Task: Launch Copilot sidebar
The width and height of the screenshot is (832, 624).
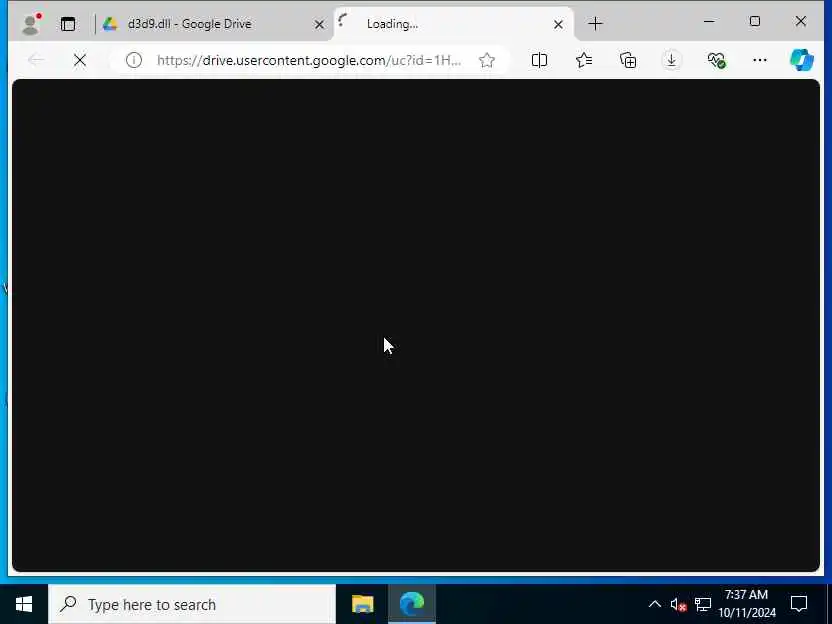Action: (801, 60)
